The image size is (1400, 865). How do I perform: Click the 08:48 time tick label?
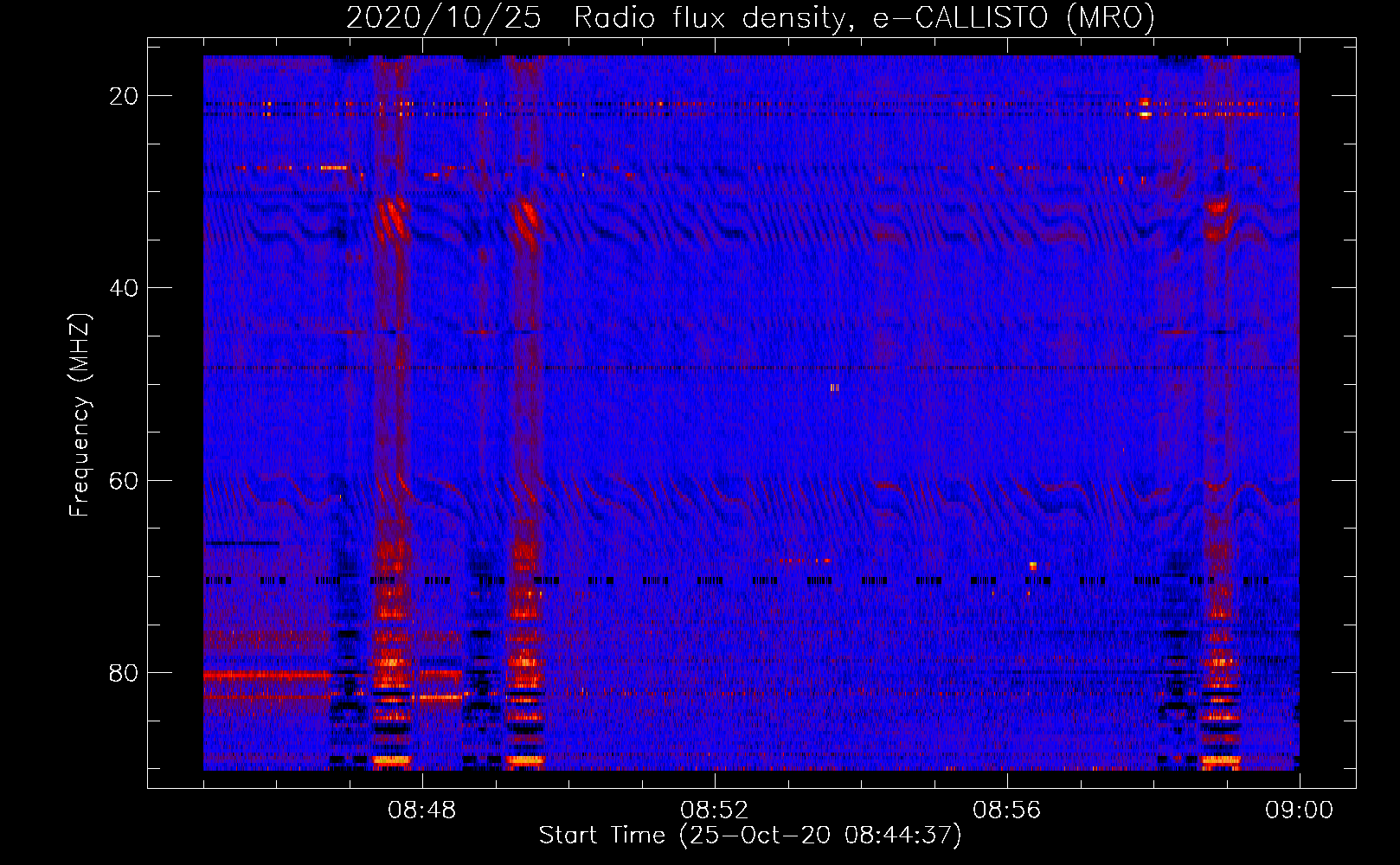[x=421, y=811]
